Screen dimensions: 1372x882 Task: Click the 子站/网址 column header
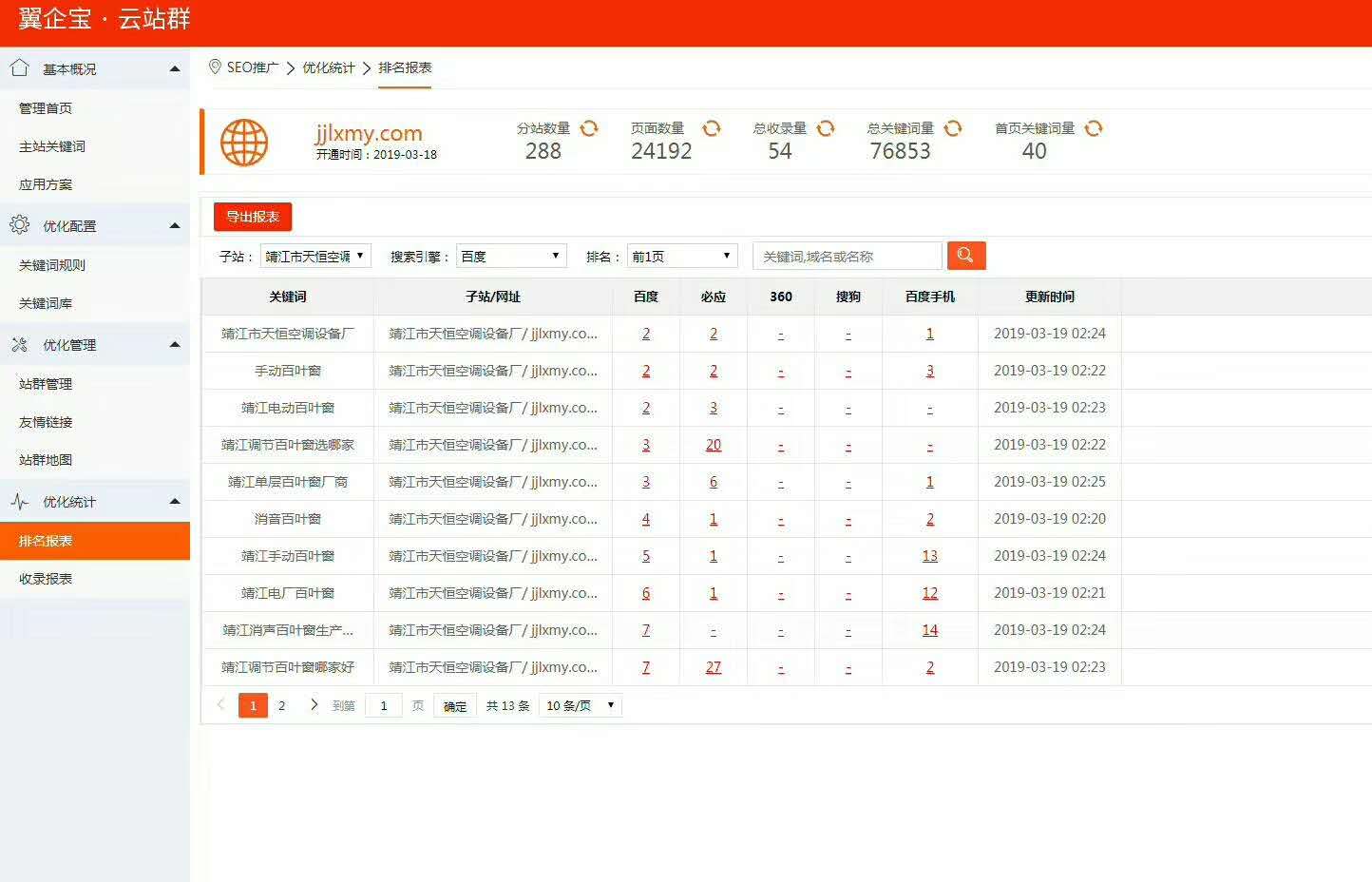click(x=493, y=297)
